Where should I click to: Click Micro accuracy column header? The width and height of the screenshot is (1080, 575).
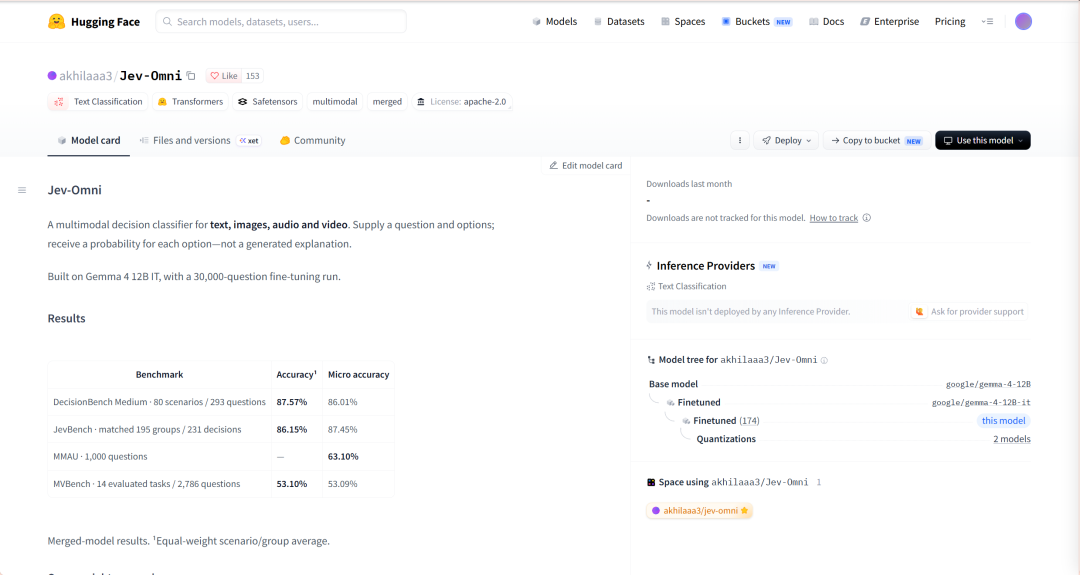tap(358, 375)
